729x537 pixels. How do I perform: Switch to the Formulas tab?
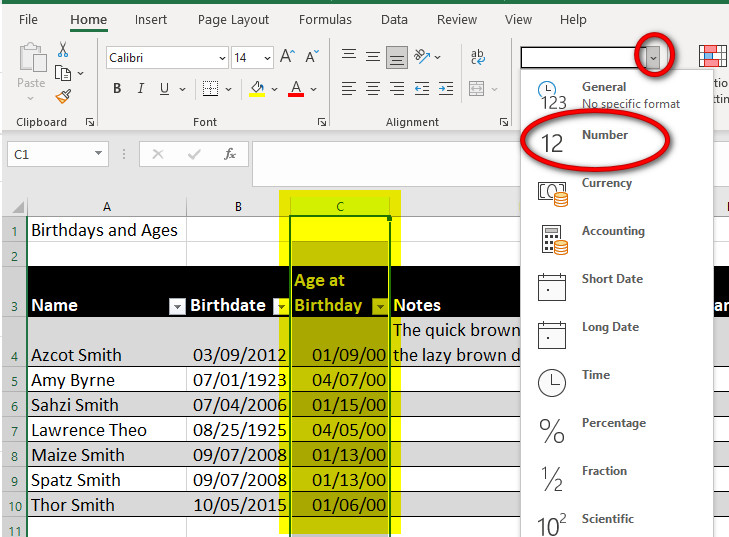325,19
